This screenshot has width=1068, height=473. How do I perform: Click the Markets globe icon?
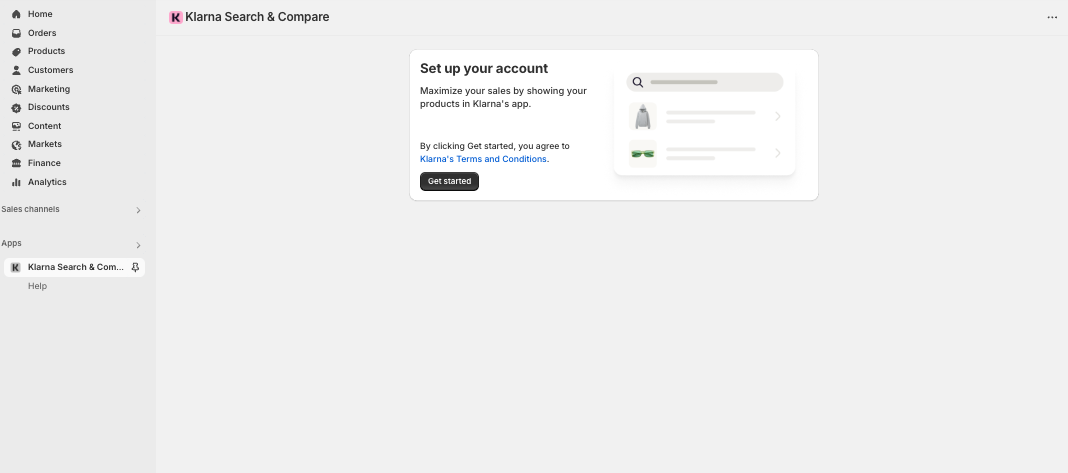point(16,144)
